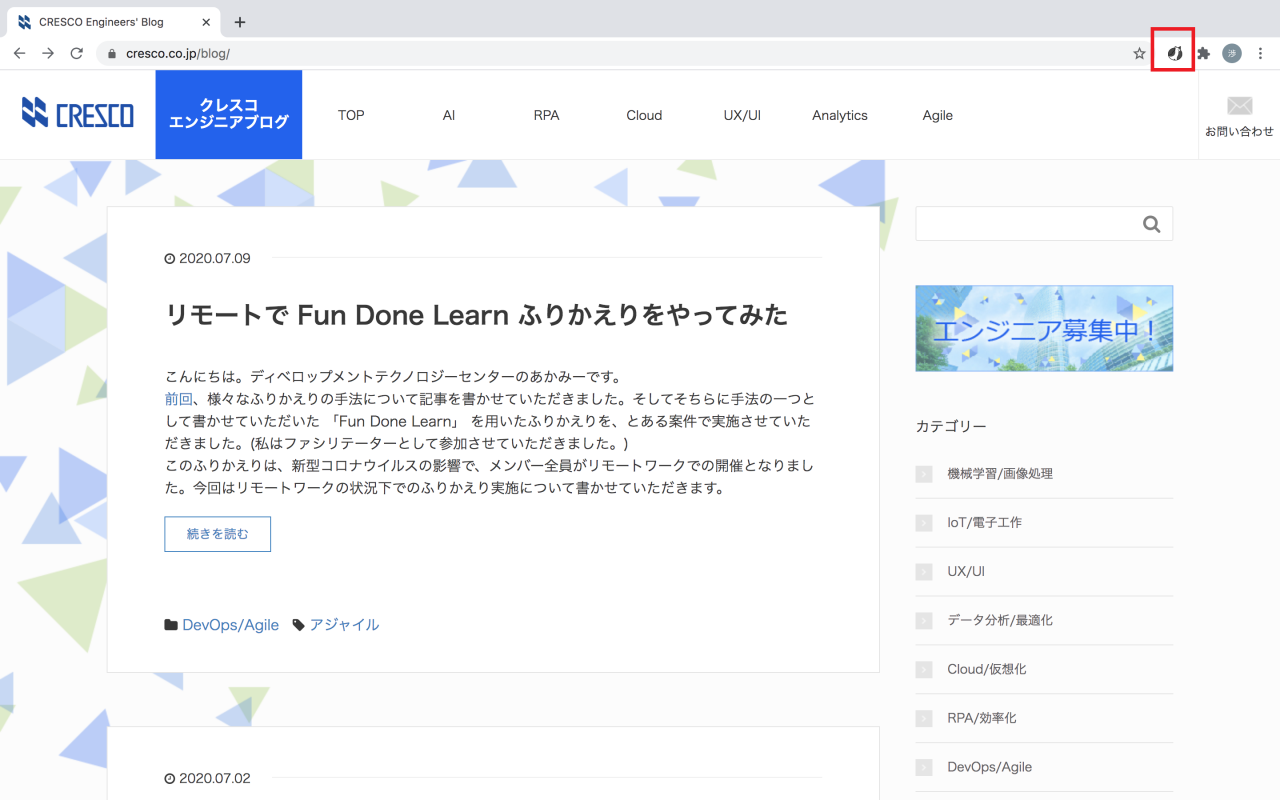The image size is (1280, 800).
Task: Select the Cloud navigation menu item
Action: pos(644,115)
